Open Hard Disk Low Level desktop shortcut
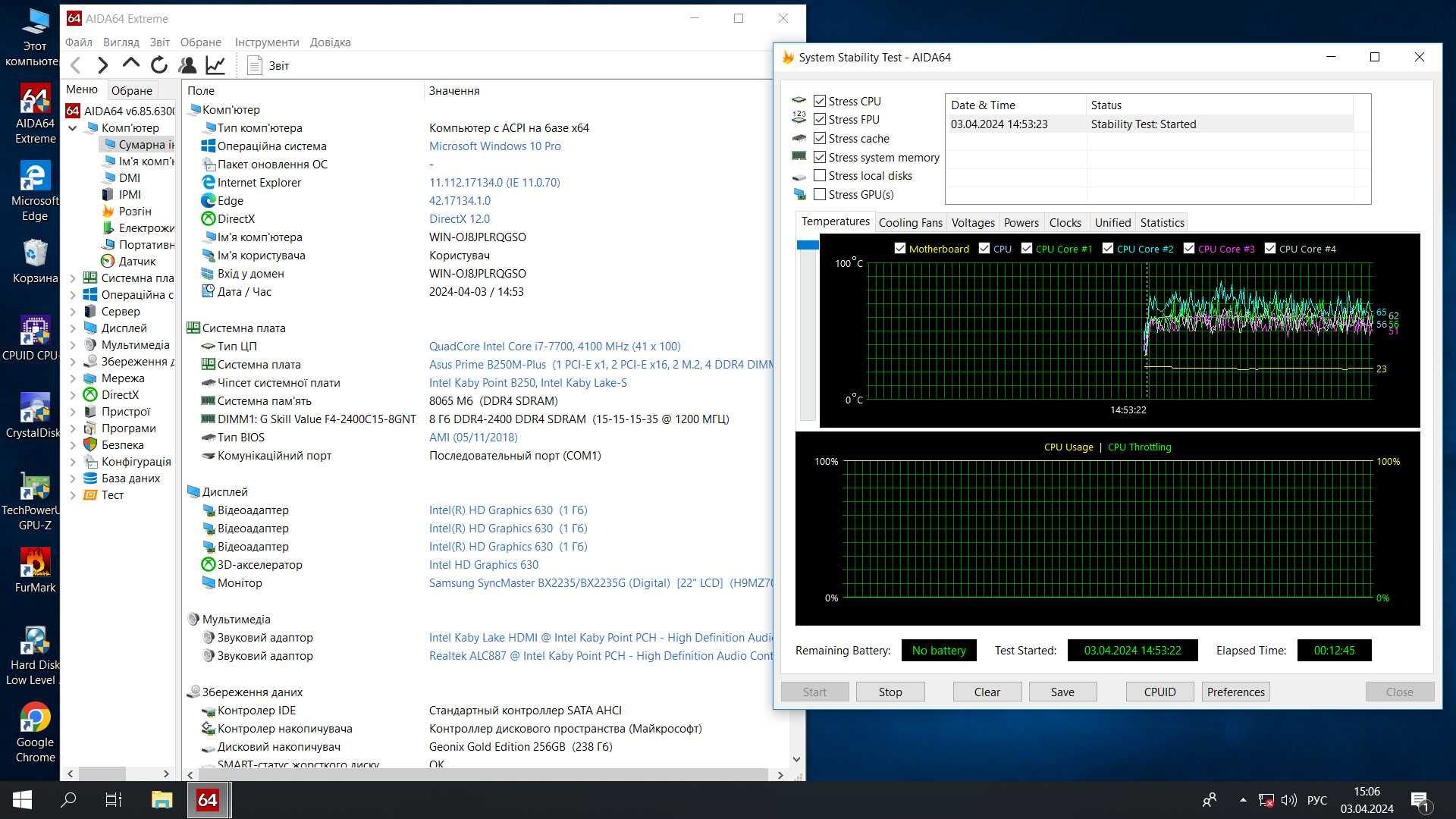 pyautogui.click(x=33, y=655)
